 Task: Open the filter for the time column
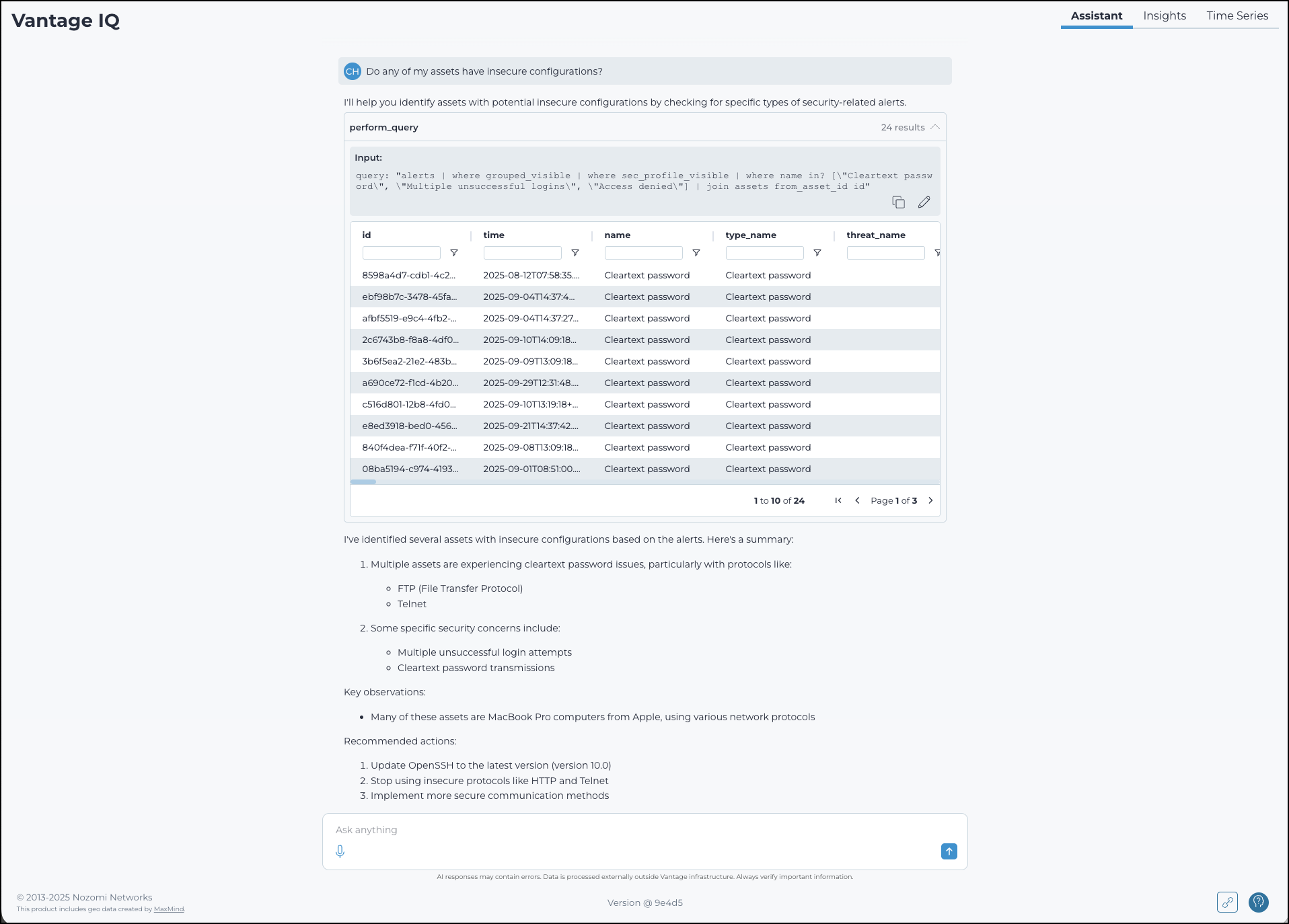[576, 252]
